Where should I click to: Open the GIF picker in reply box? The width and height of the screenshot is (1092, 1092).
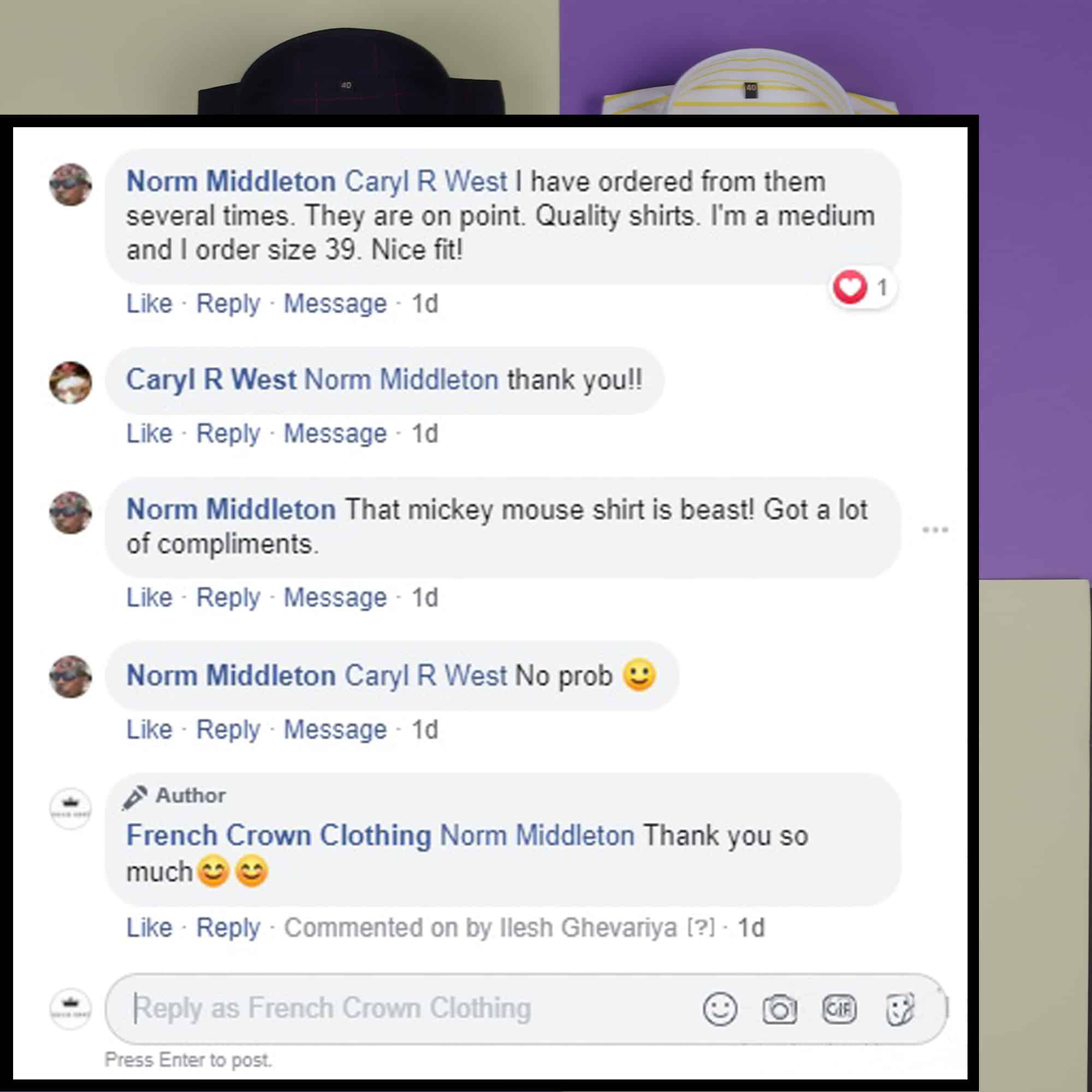(x=839, y=1009)
